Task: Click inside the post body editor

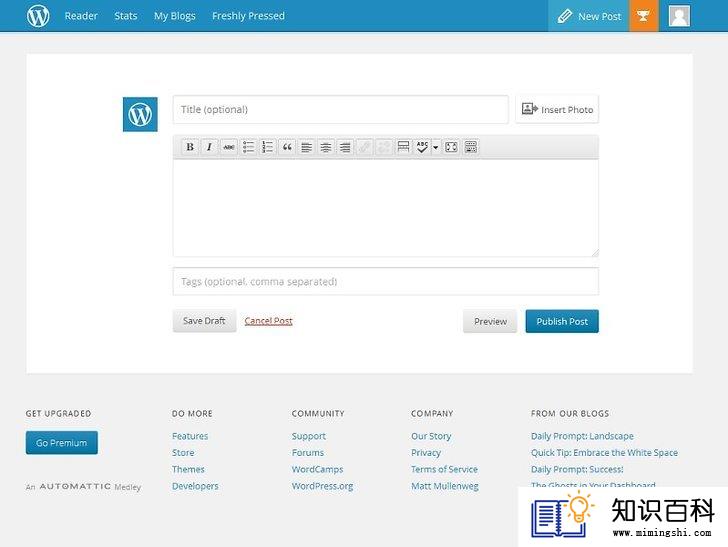Action: click(385, 208)
